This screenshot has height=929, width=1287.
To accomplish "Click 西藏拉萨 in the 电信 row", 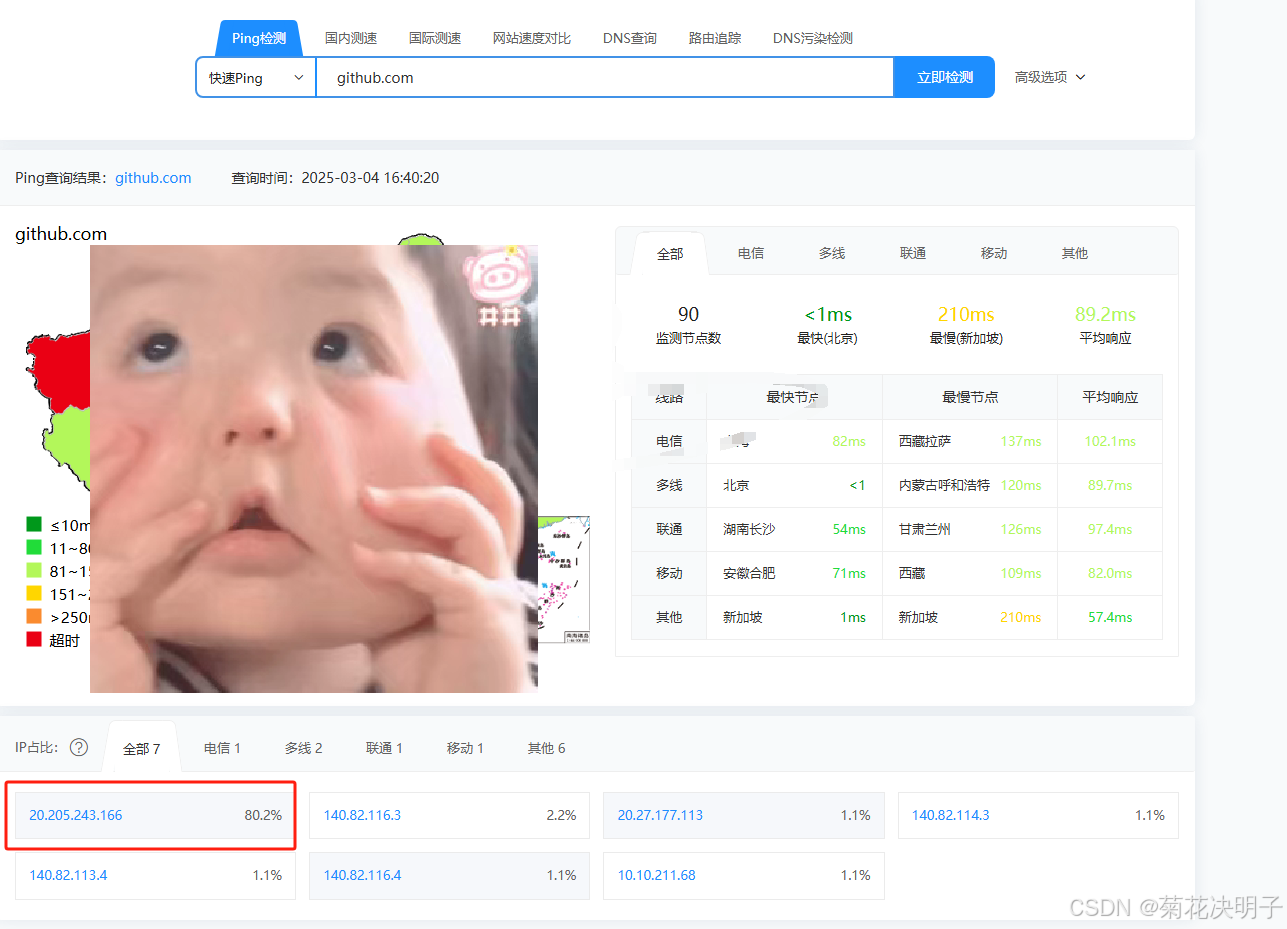I will (925, 441).
